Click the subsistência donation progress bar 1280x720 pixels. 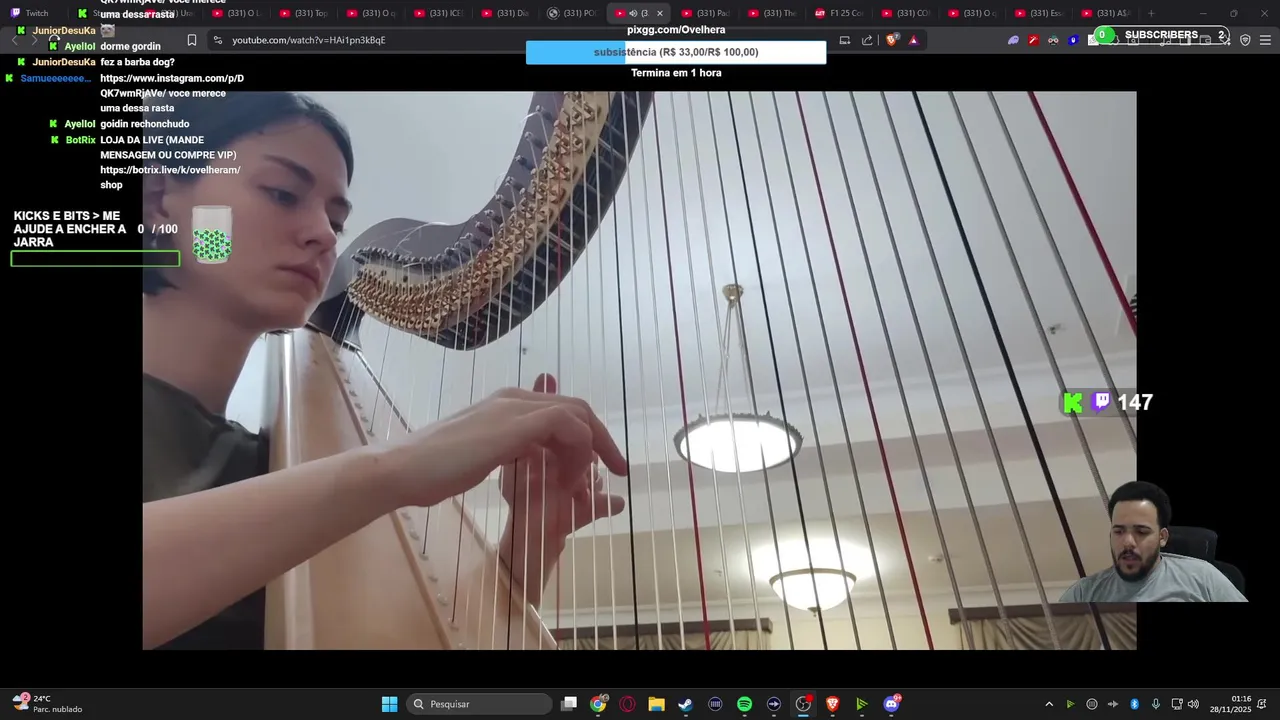pyautogui.click(x=676, y=52)
